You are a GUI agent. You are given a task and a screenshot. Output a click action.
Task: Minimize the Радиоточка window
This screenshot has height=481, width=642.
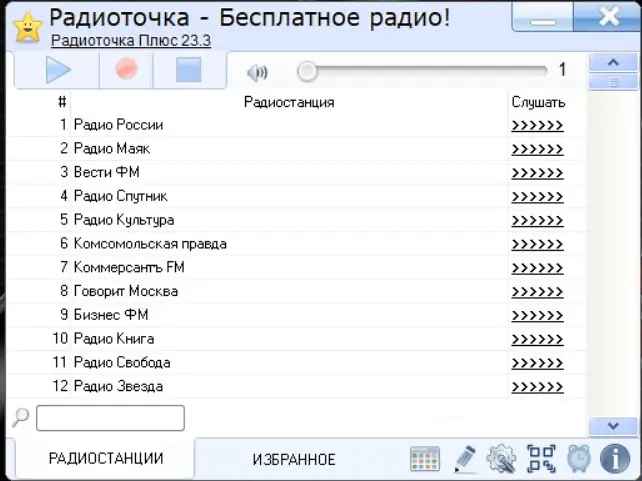click(x=543, y=16)
